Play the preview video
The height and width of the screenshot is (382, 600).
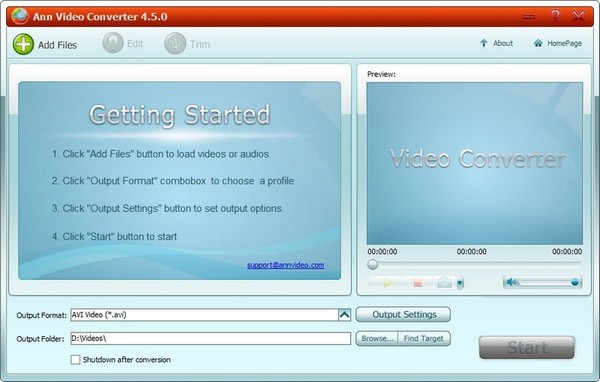point(388,283)
